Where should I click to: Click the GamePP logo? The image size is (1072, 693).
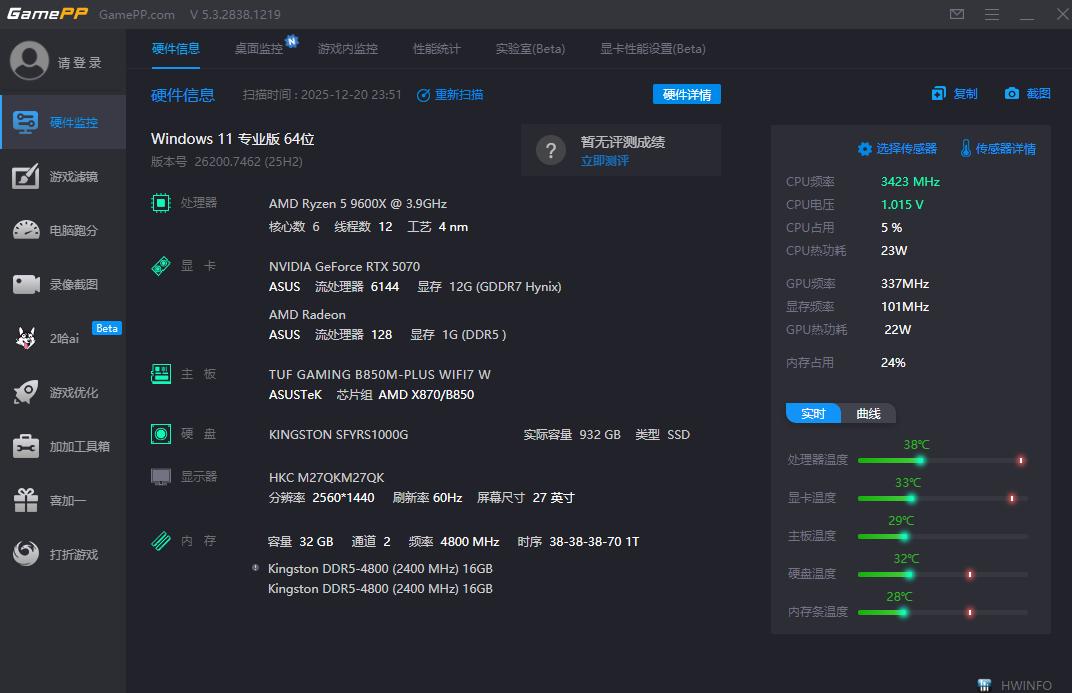click(x=48, y=14)
